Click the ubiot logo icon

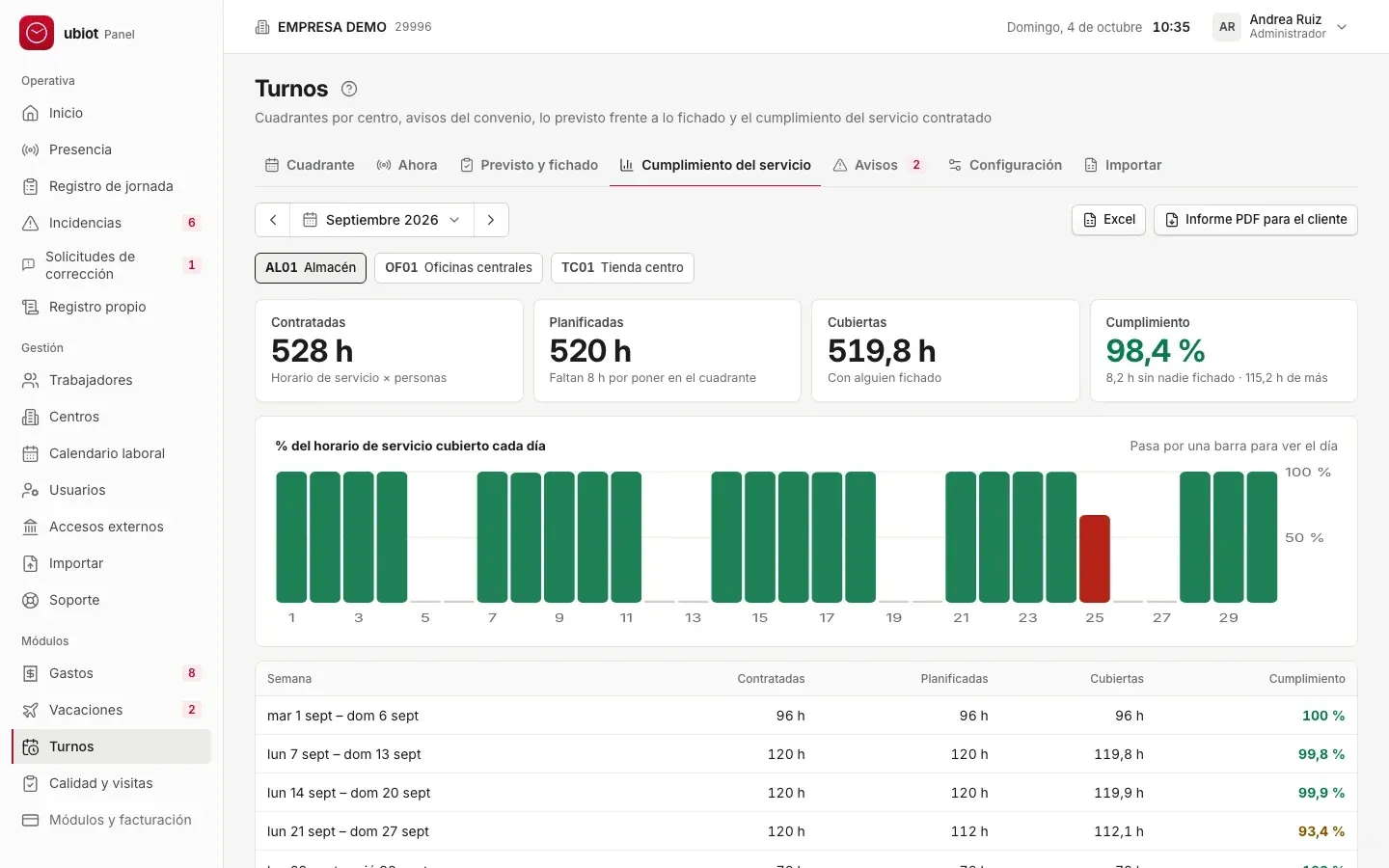click(x=37, y=33)
